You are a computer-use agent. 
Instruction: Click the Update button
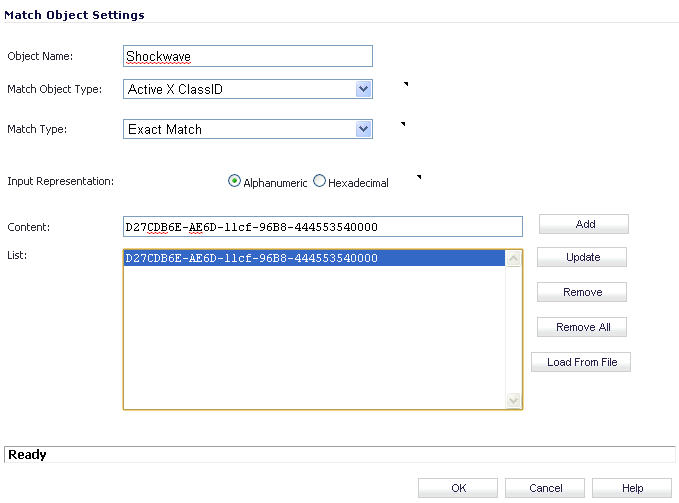582,257
